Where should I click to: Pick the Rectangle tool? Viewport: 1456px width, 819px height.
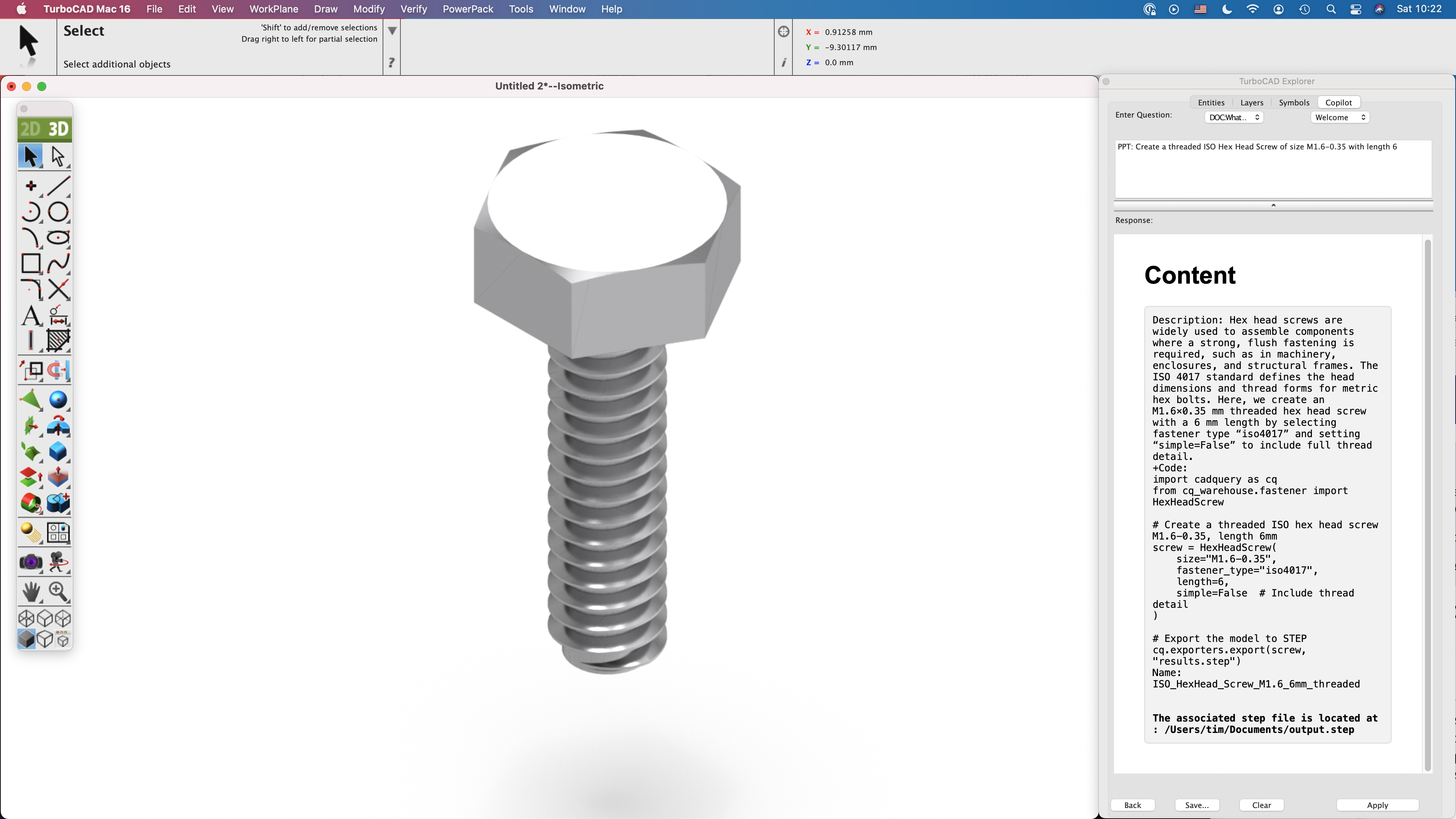[x=31, y=264]
